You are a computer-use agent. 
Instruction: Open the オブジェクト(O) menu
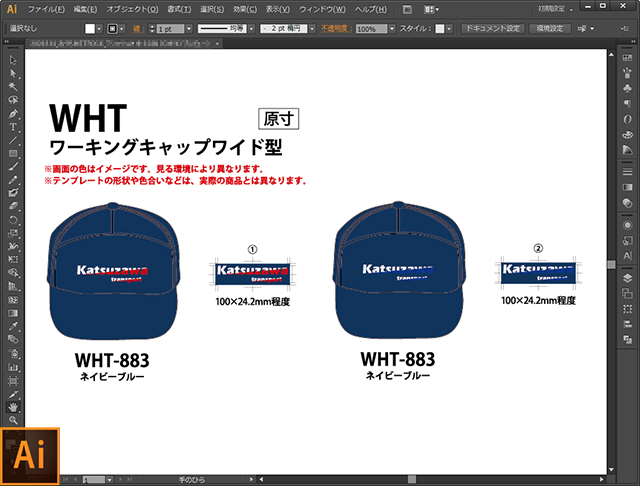(132, 9)
